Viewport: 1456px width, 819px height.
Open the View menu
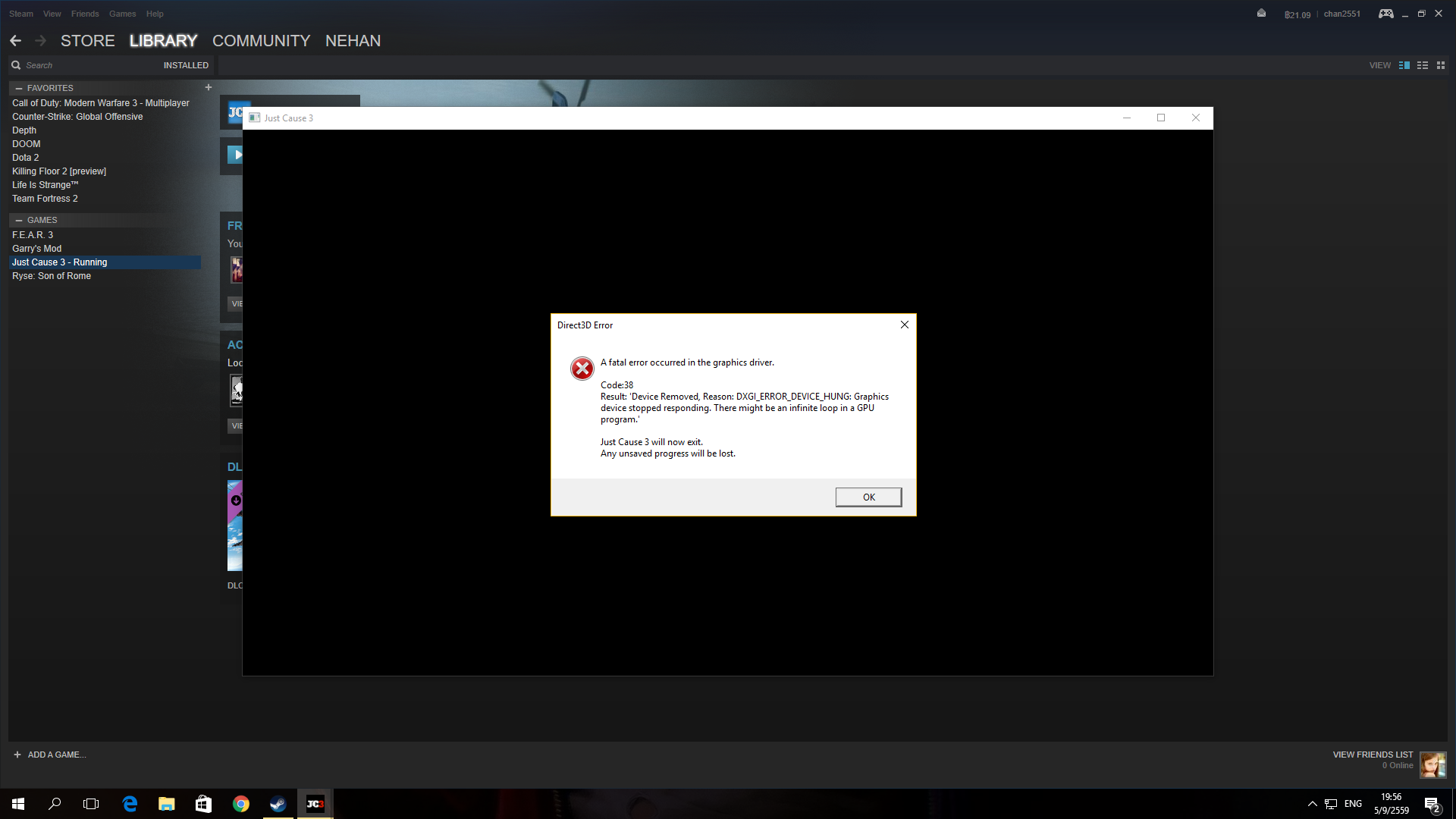pyautogui.click(x=52, y=14)
